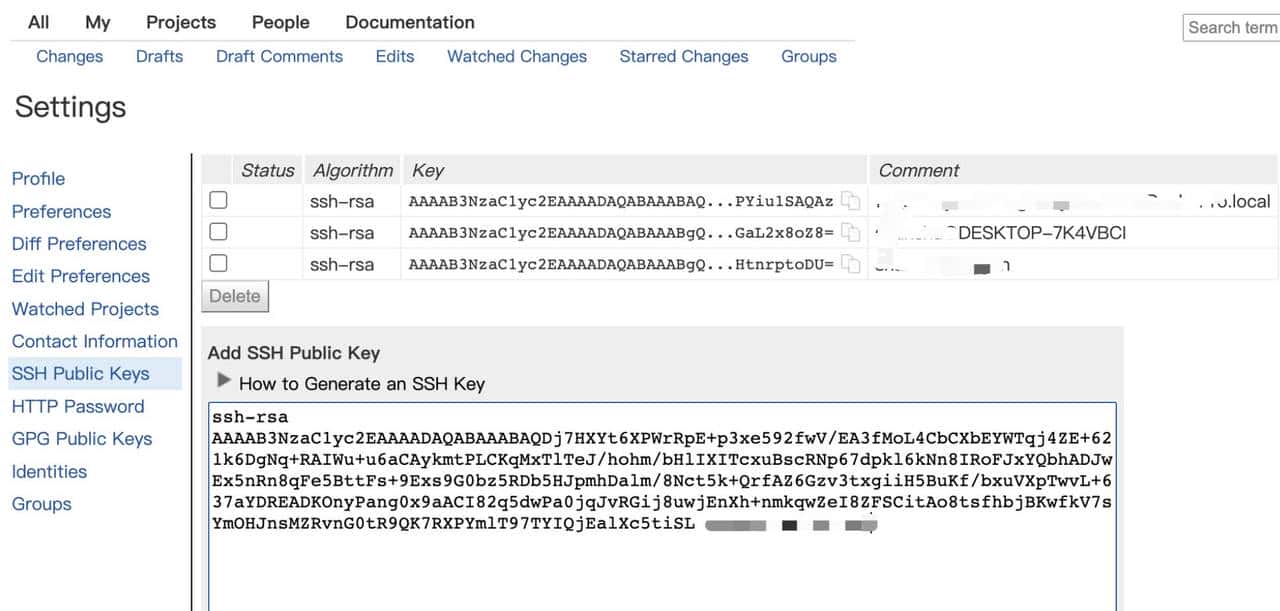
Task: Check the third SSH key row checkbox
Action: 217,264
